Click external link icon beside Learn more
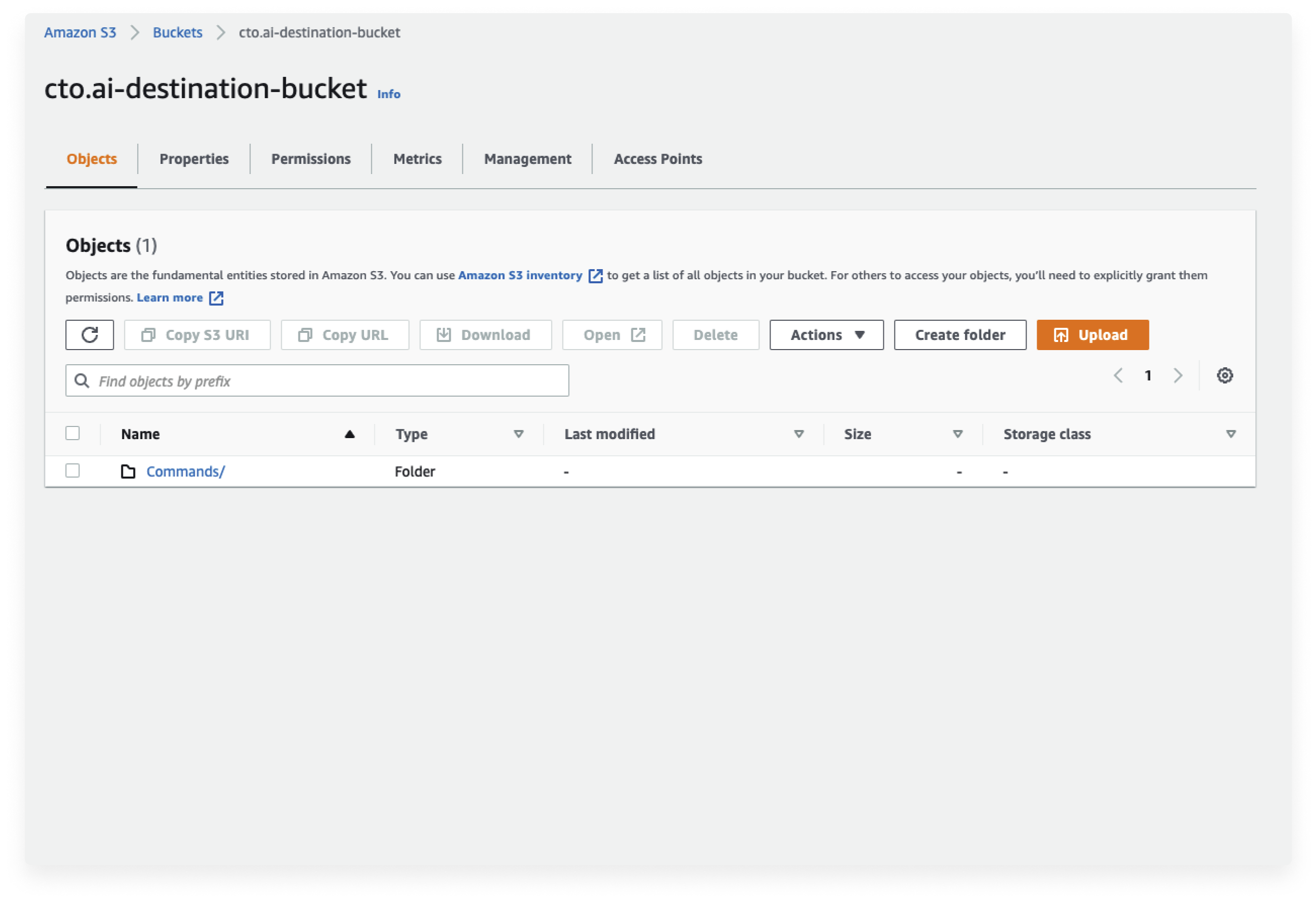The height and width of the screenshot is (901, 1316). (x=217, y=298)
